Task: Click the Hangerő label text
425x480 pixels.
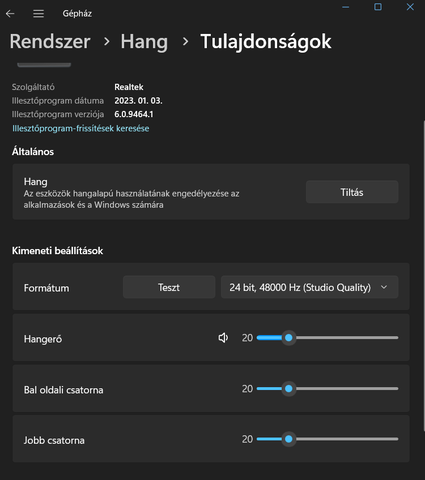Action: (43, 339)
